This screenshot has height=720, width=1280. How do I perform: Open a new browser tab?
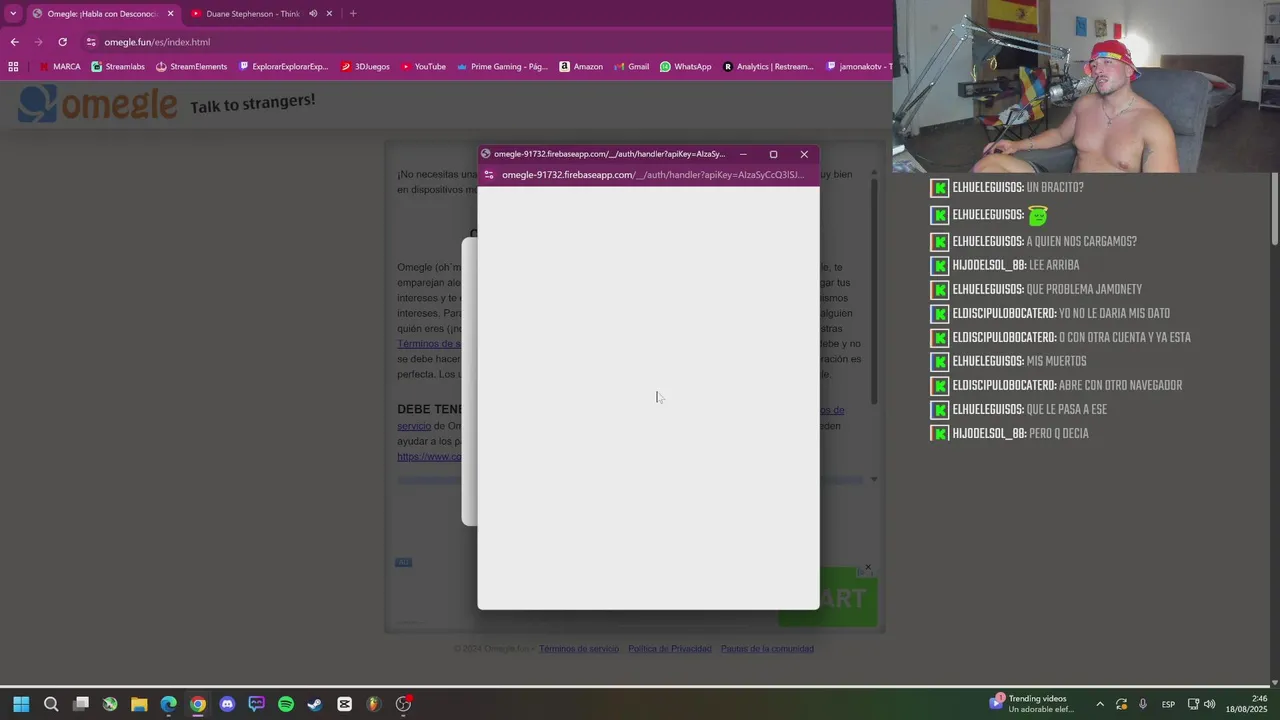click(353, 13)
